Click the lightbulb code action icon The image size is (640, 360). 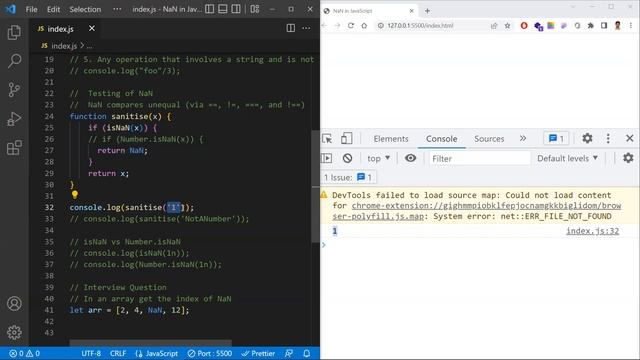pos(75,195)
